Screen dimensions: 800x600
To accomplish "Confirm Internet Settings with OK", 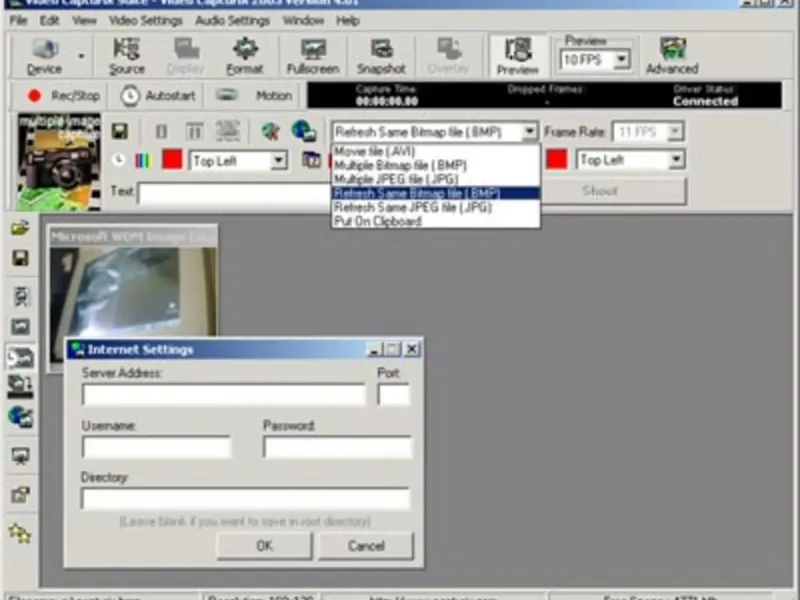I will coord(264,545).
